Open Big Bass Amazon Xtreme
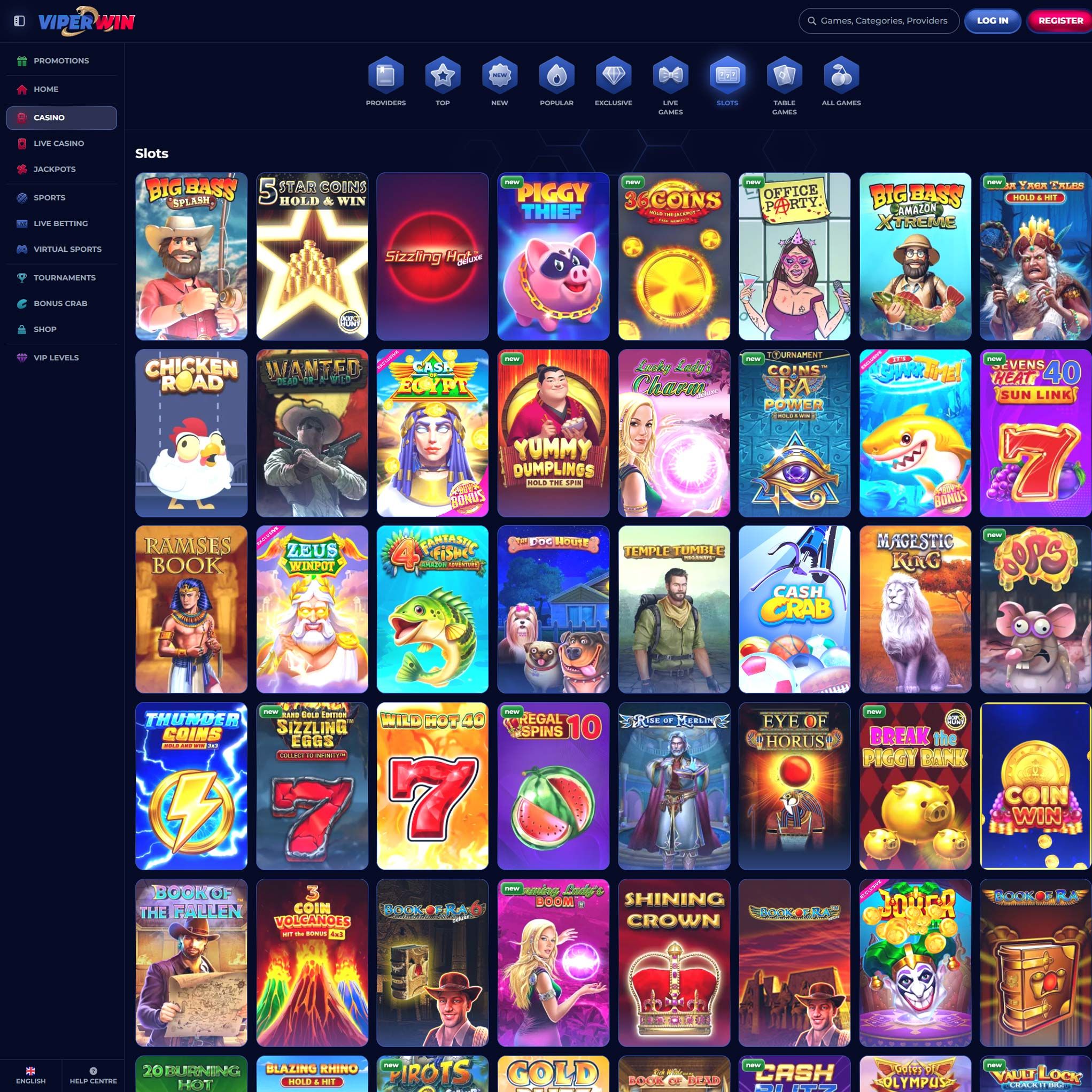 [x=915, y=257]
